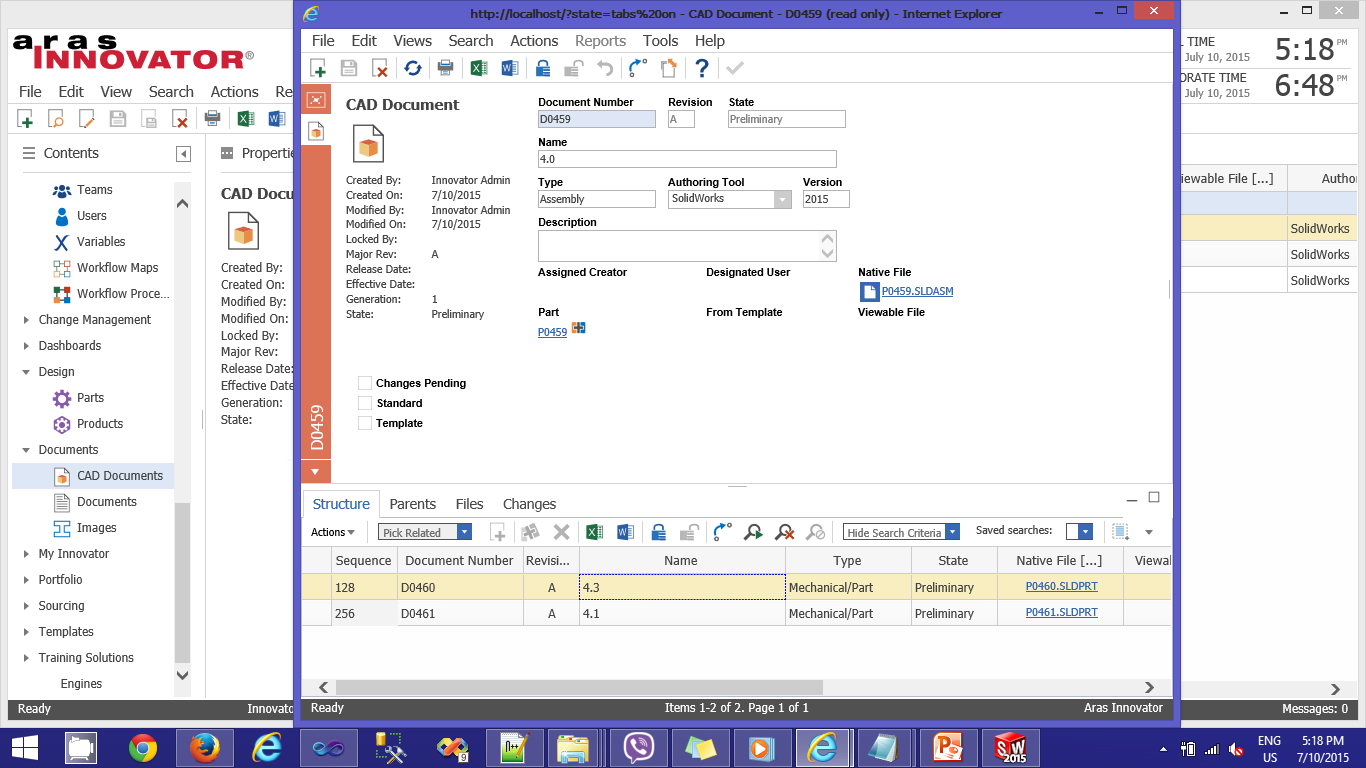The width and height of the screenshot is (1366, 768).
Task: Switch to the Parents tab
Action: [412, 504]
